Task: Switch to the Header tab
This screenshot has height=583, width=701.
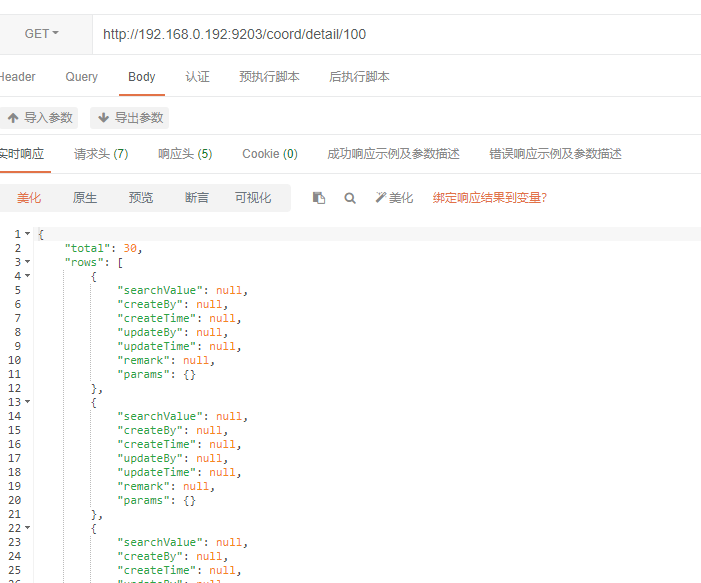Action: (17, 77)
